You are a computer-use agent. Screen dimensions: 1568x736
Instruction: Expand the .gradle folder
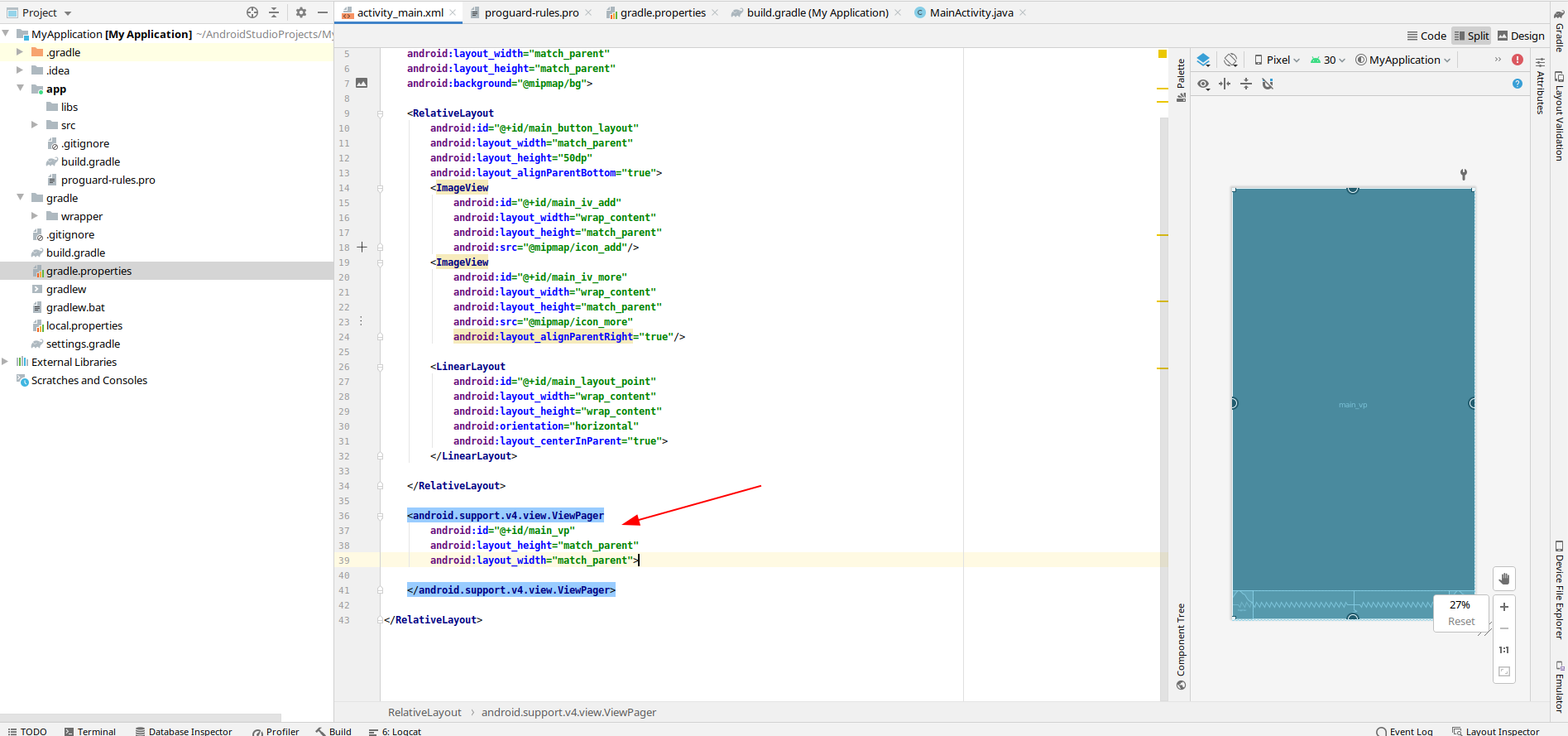tap(20, 52)
